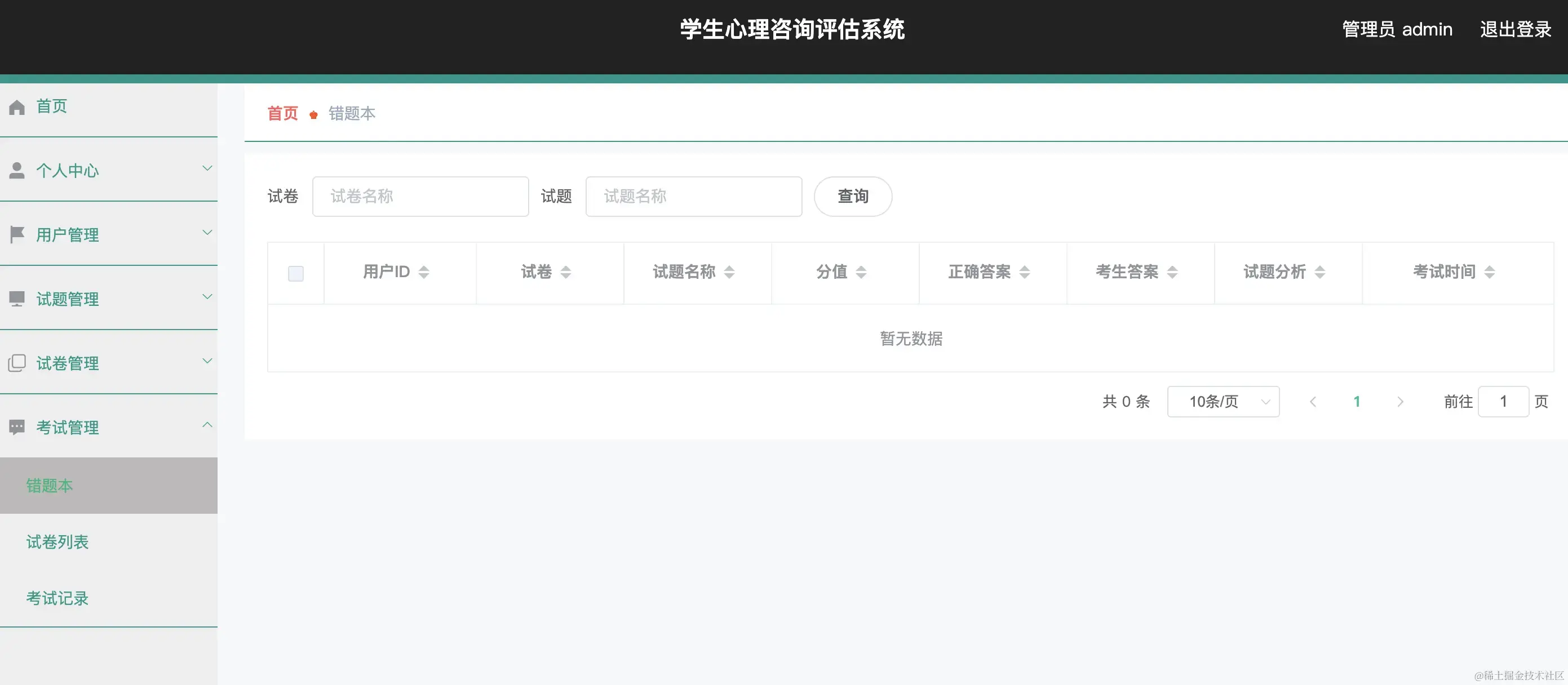Click sort toggle on 用户ID column
Screen dimensions: 1568x685
424,272
